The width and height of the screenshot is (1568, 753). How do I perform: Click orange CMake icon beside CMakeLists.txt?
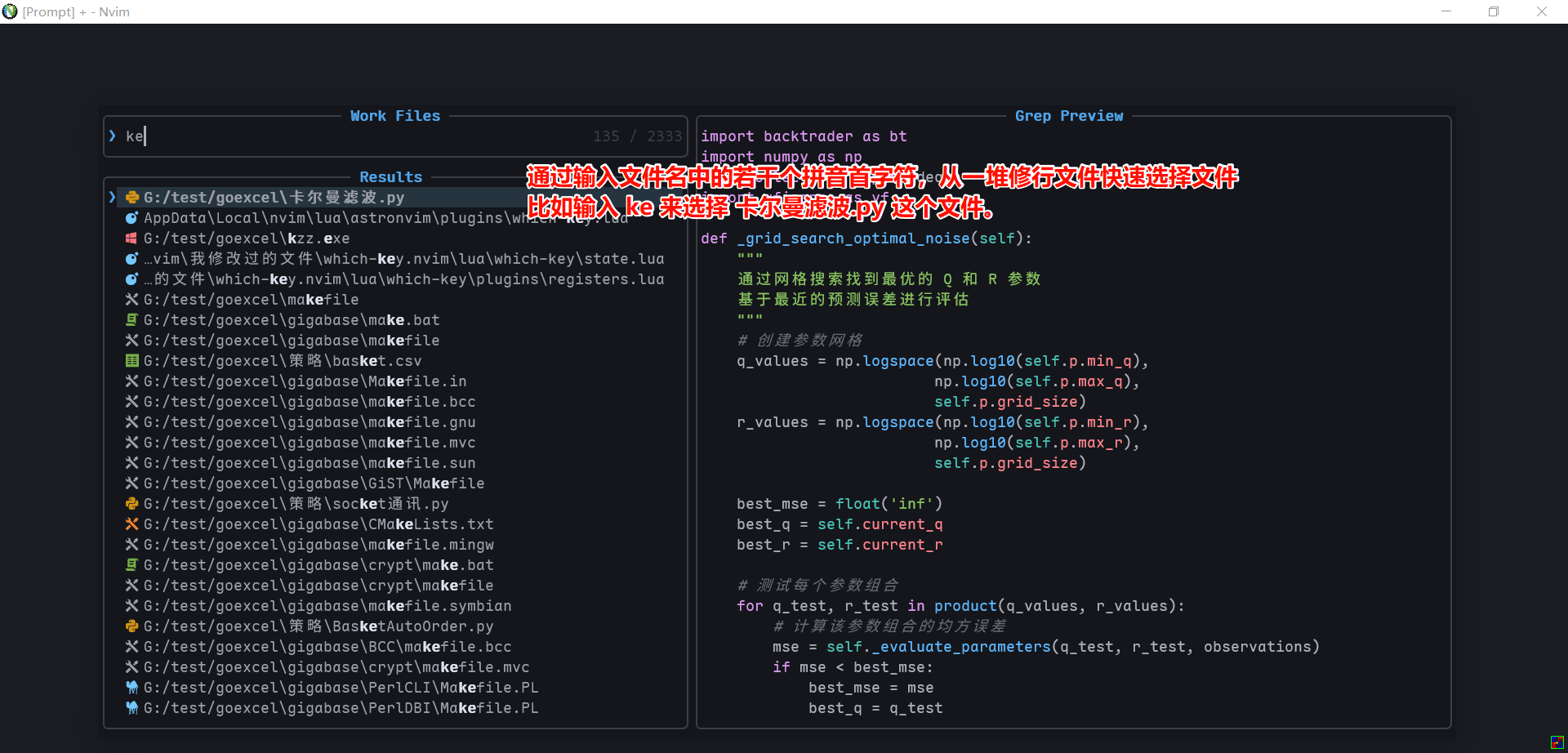point(131,524)
